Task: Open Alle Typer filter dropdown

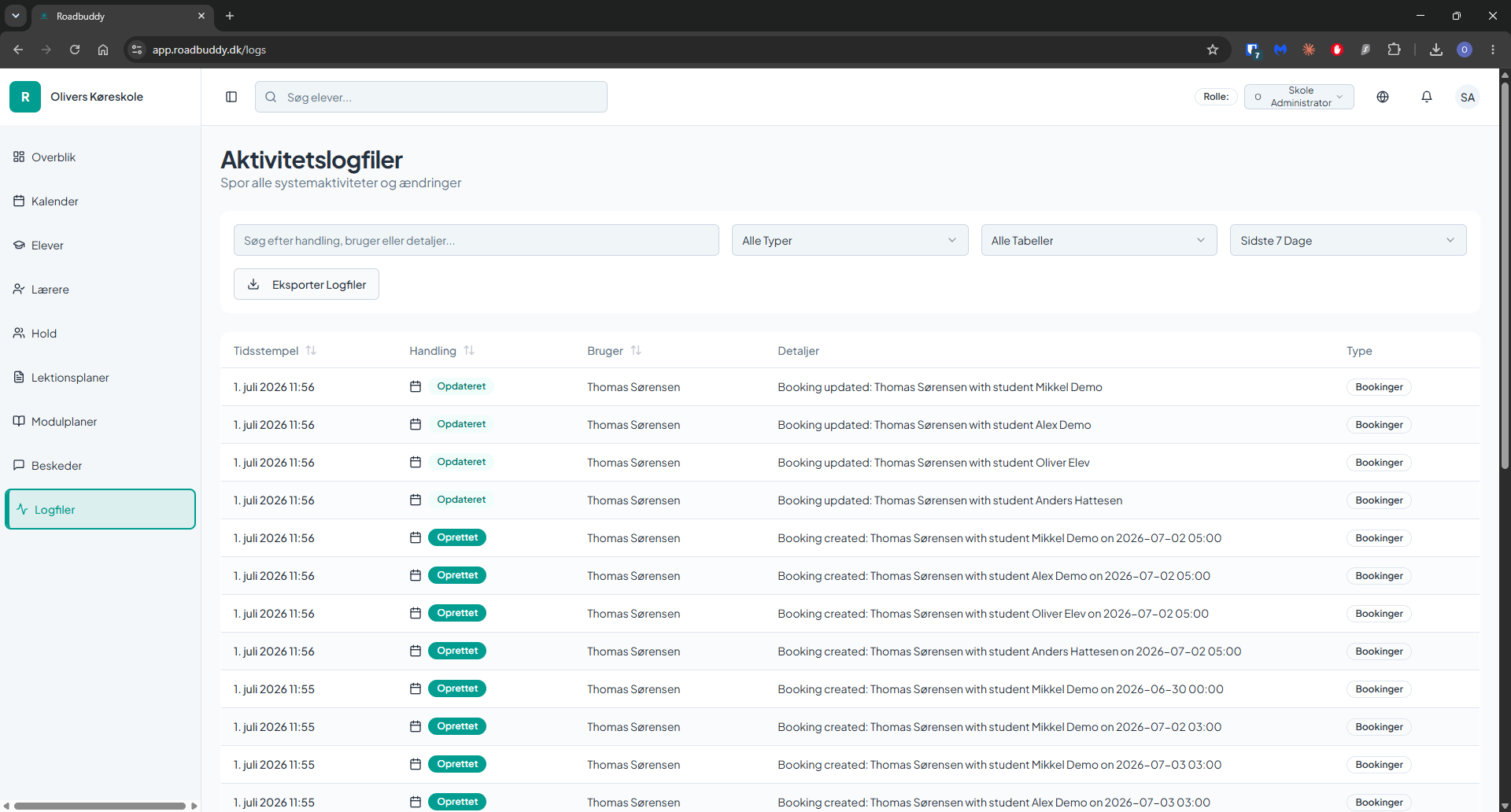Action: click(850, 240)
